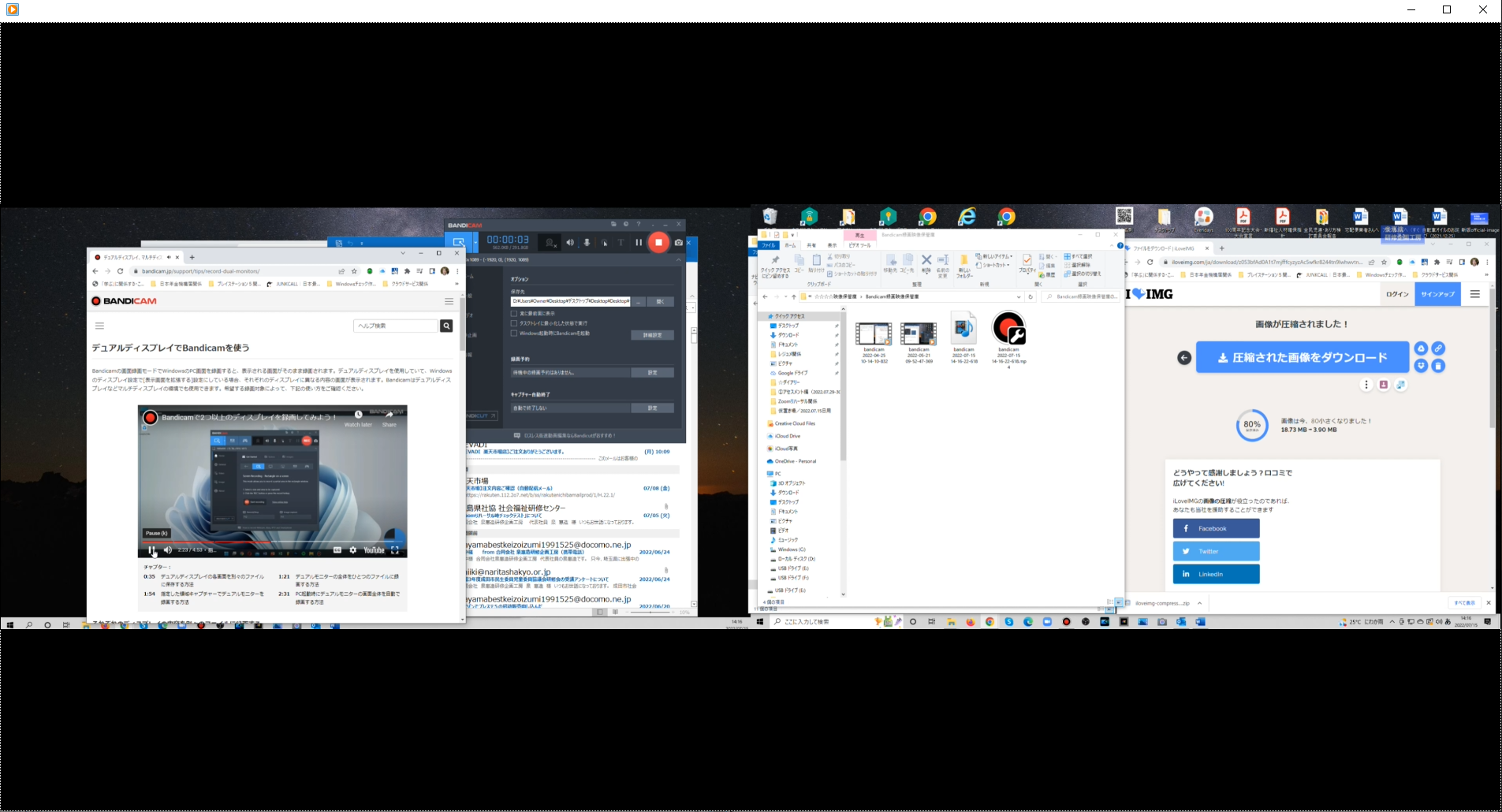
Task: Toggle Bandicam microphone icon
Action: pyautogui.click(x=587, y=242)
